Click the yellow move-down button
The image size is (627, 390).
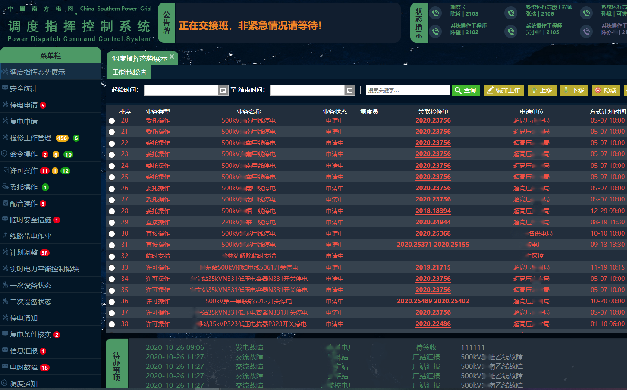point(574,90)
